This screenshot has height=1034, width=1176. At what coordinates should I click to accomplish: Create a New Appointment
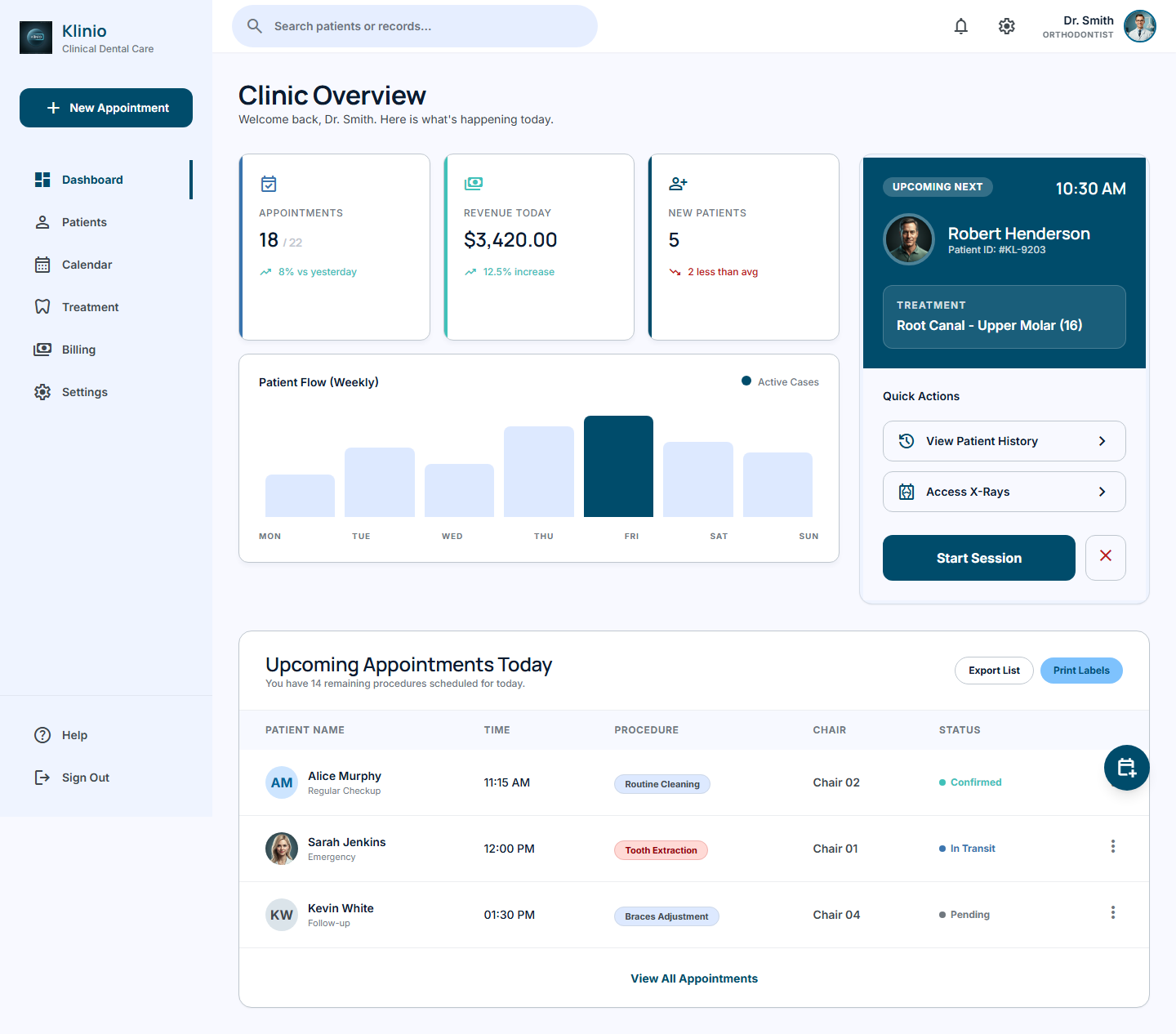106,108
